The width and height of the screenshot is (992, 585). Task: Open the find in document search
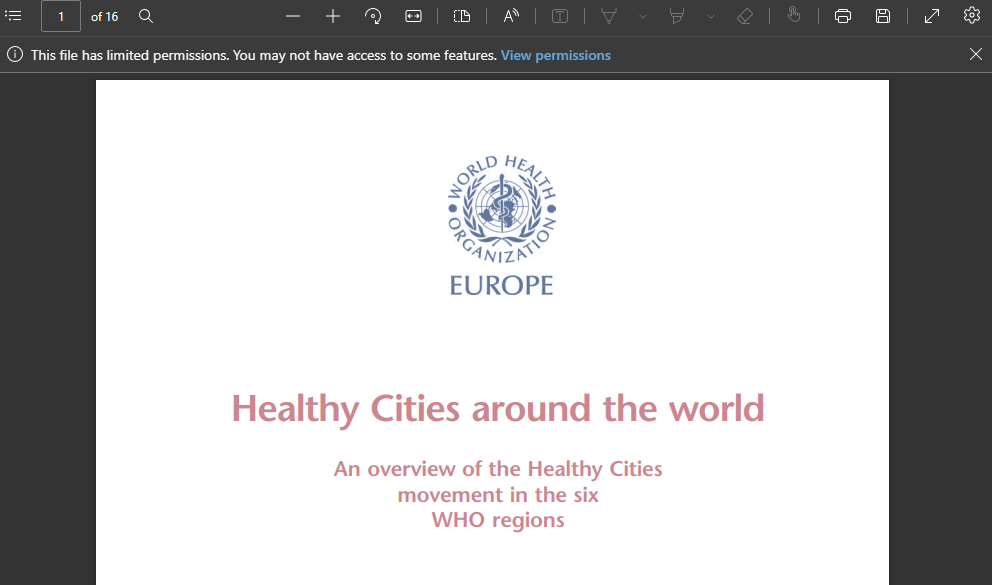tap(146, 16)
